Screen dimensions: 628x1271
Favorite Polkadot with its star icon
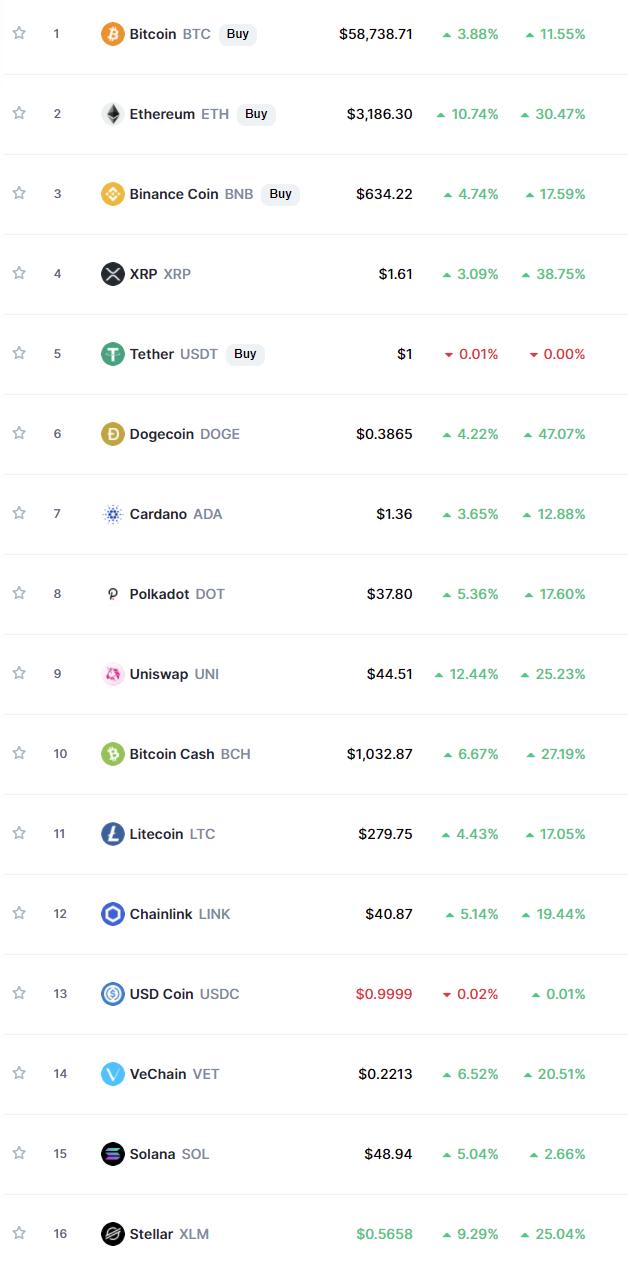(x=19, y=593)
